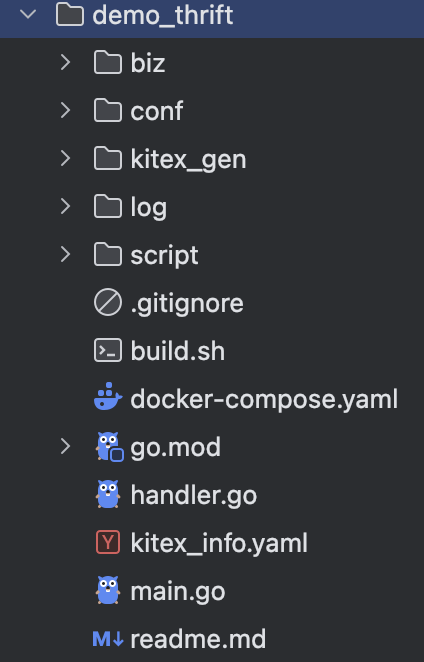
Task: Click the Docker whale icon for docker-compose.yaml
Action: [108, 397]
